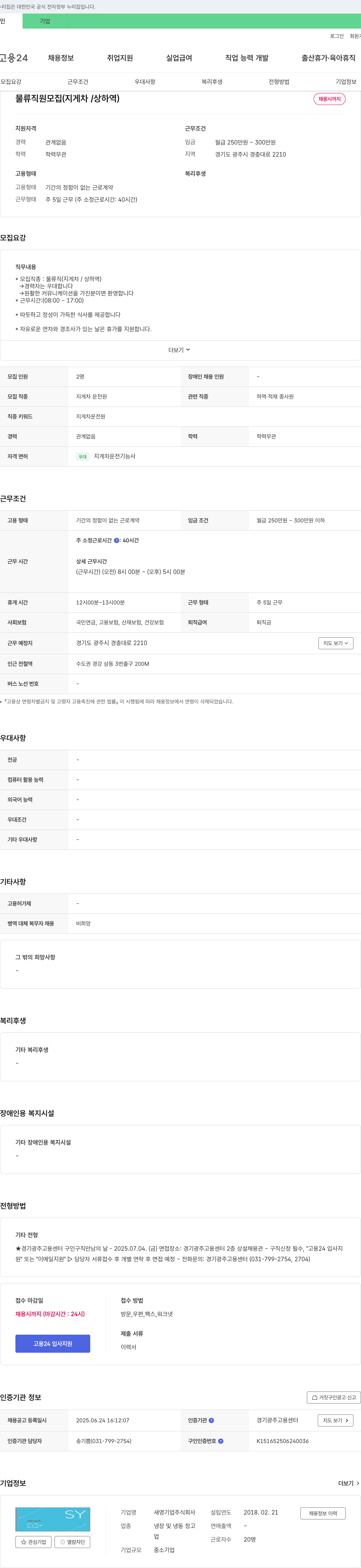Viewport: 361px width, 1568px height.
Task: Open 더보기 link in 기업정보 section
Action: [x=349, y=1483]
